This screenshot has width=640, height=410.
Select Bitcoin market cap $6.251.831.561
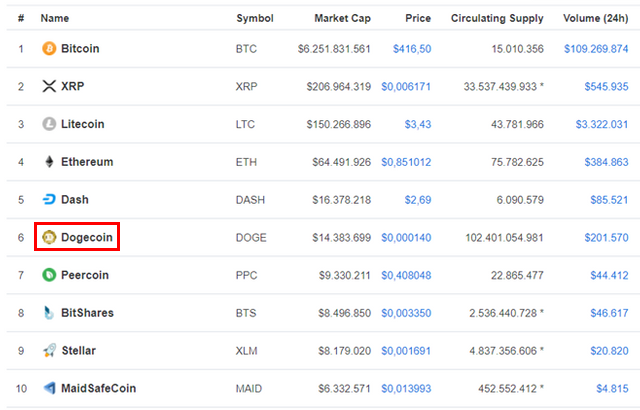tap(334, 49)
